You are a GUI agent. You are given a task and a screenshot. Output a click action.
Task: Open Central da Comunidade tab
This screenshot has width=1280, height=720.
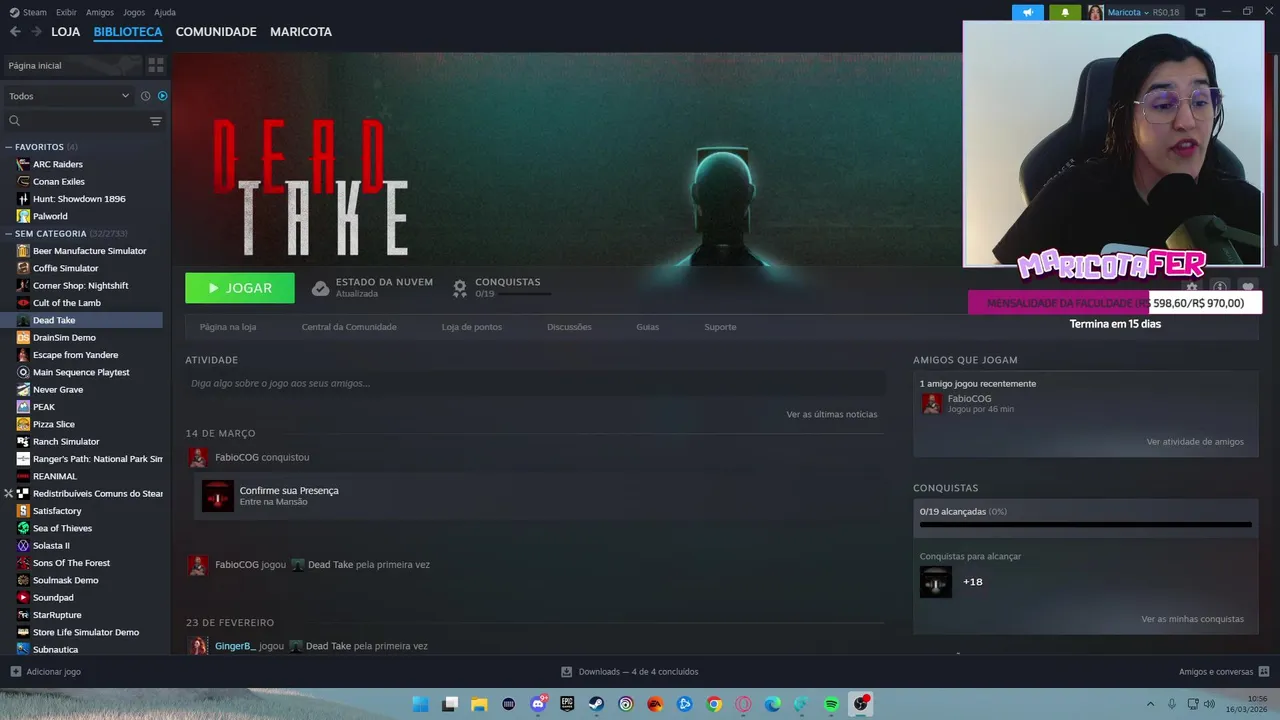pos(349,327)
